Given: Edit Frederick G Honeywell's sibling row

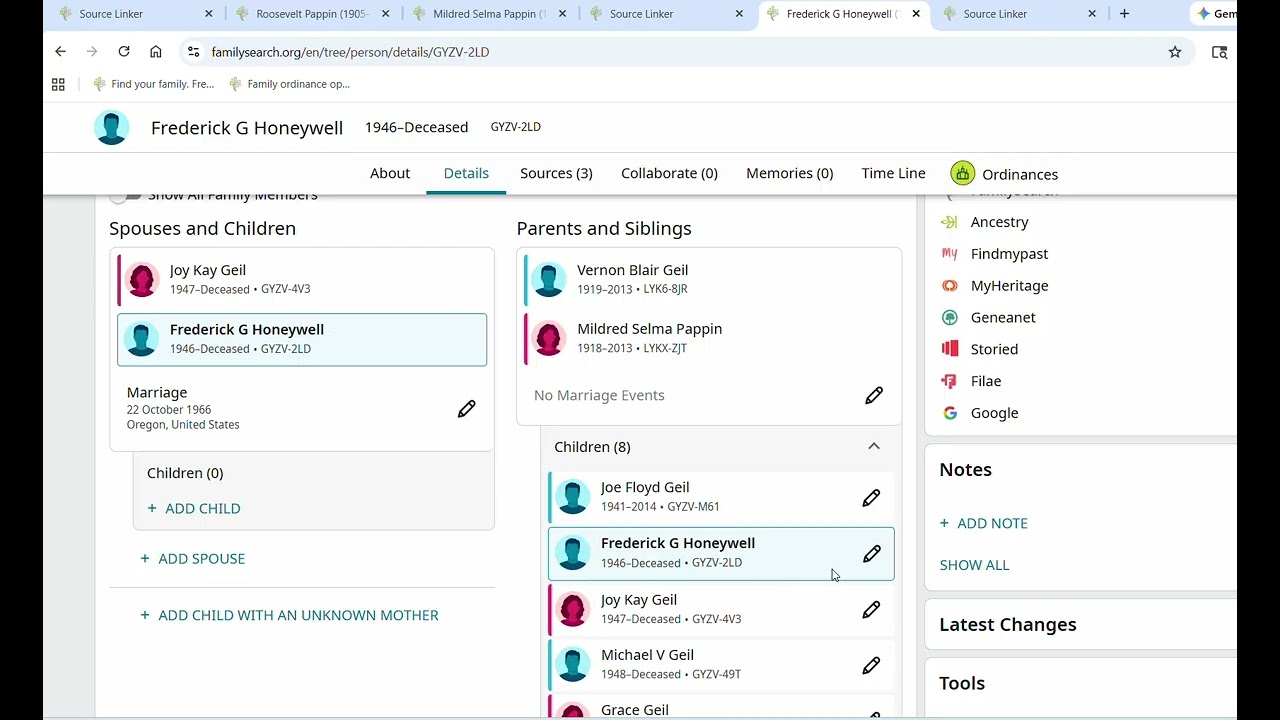Looking at the screenshot, I should click(x=871, y=554).
